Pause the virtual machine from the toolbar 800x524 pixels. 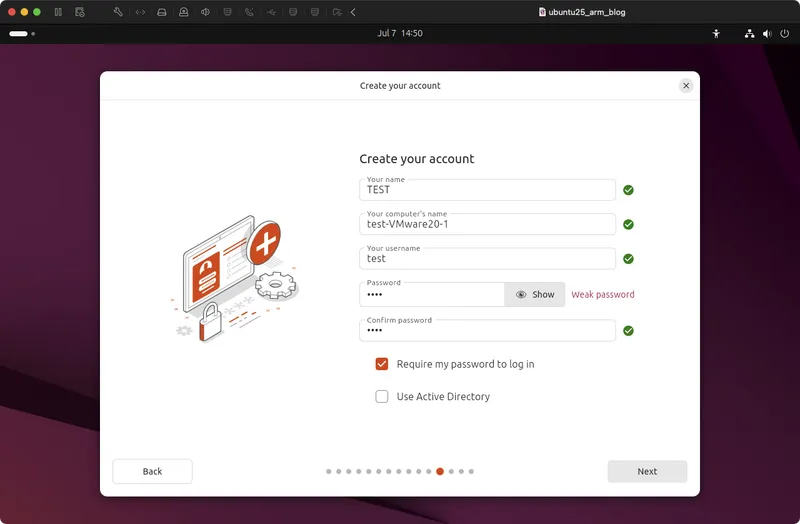tap(58, 12)
